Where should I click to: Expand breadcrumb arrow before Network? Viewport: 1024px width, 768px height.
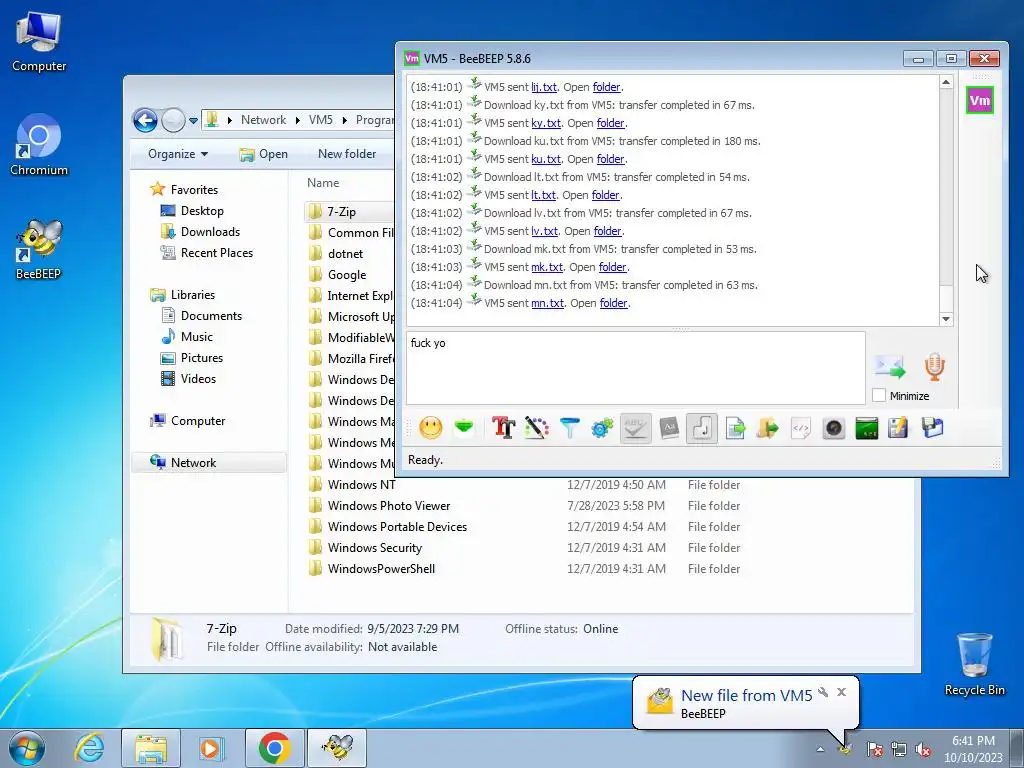(x=230, y=120)
